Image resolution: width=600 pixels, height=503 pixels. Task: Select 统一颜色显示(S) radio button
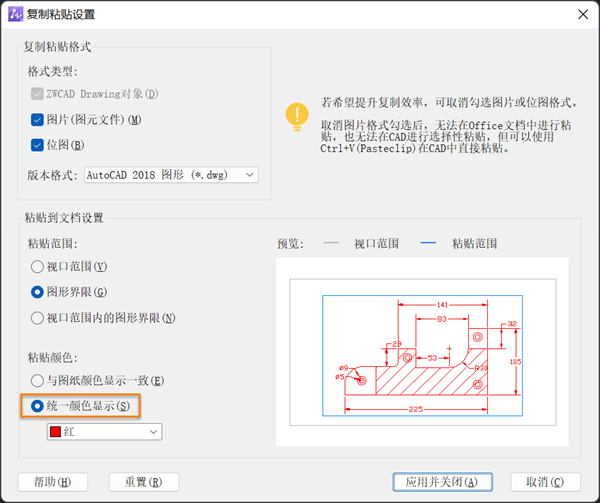point(37,406)
